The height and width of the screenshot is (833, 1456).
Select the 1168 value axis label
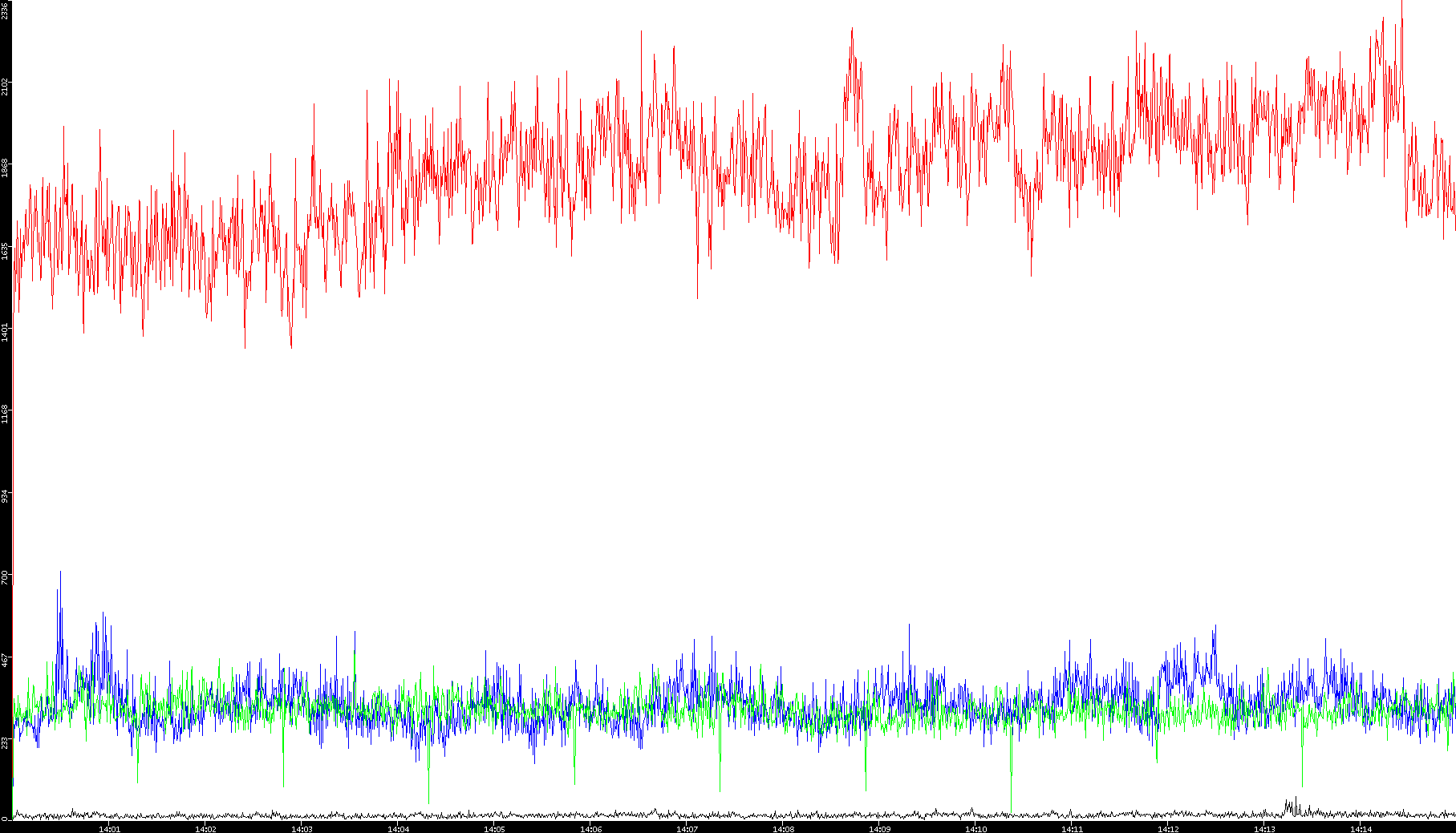(x=5, y=414)
